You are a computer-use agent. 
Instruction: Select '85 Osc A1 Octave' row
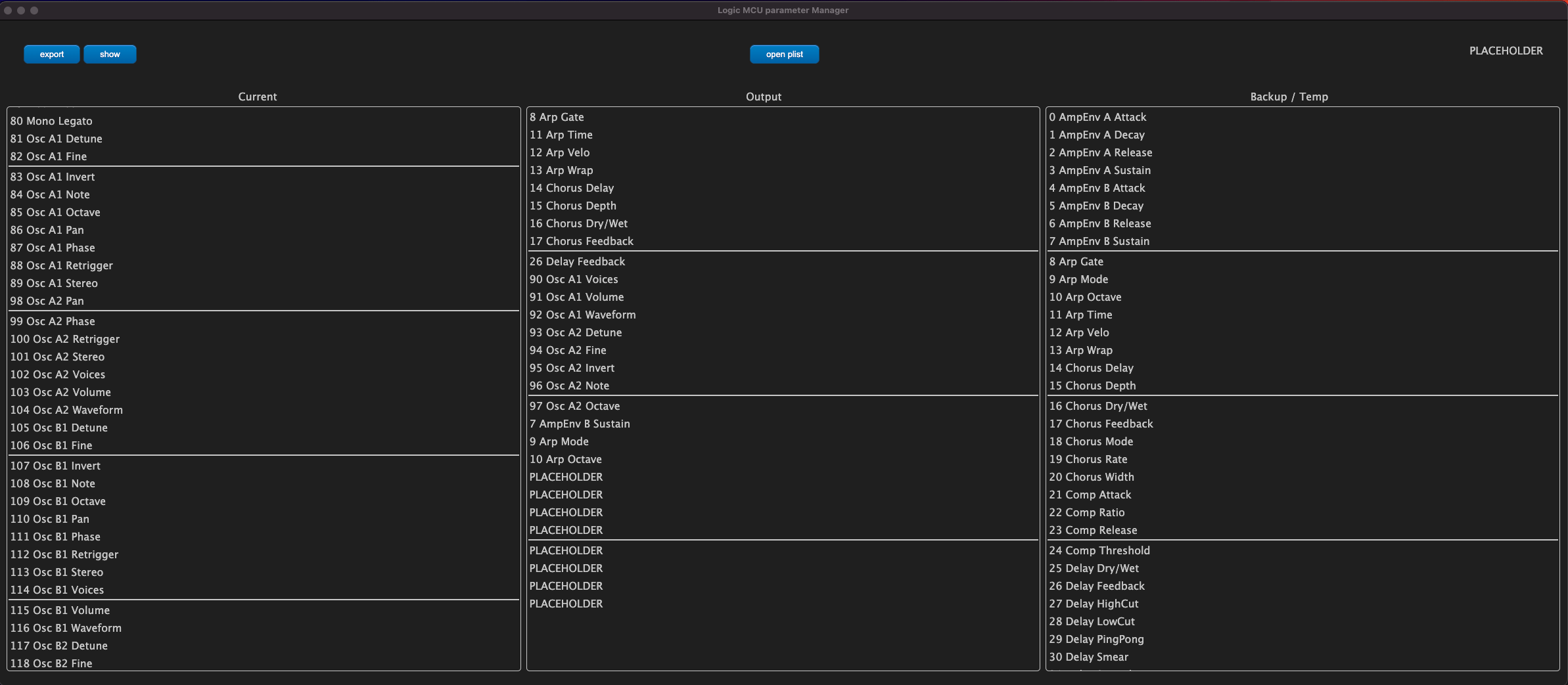point(264,212)
